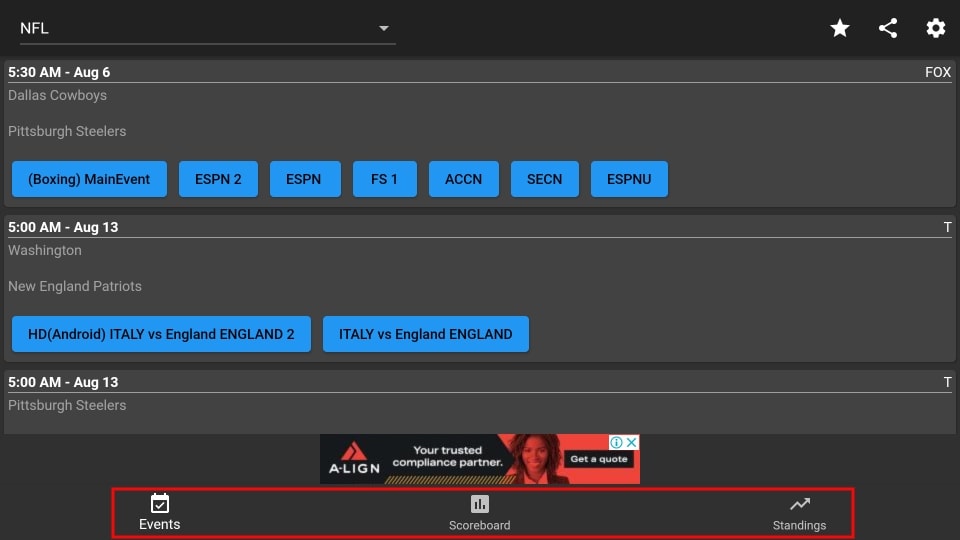Open settings via gear icon
960x540 pixels.
(936, 28)
